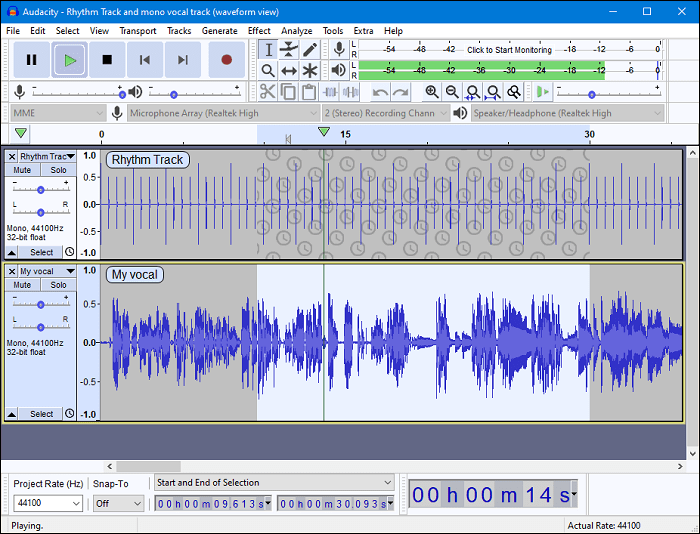Click Select button on My vocal track
Image resolution: width=700 pixels, height=534 pixels.
[x=41, y=414]
